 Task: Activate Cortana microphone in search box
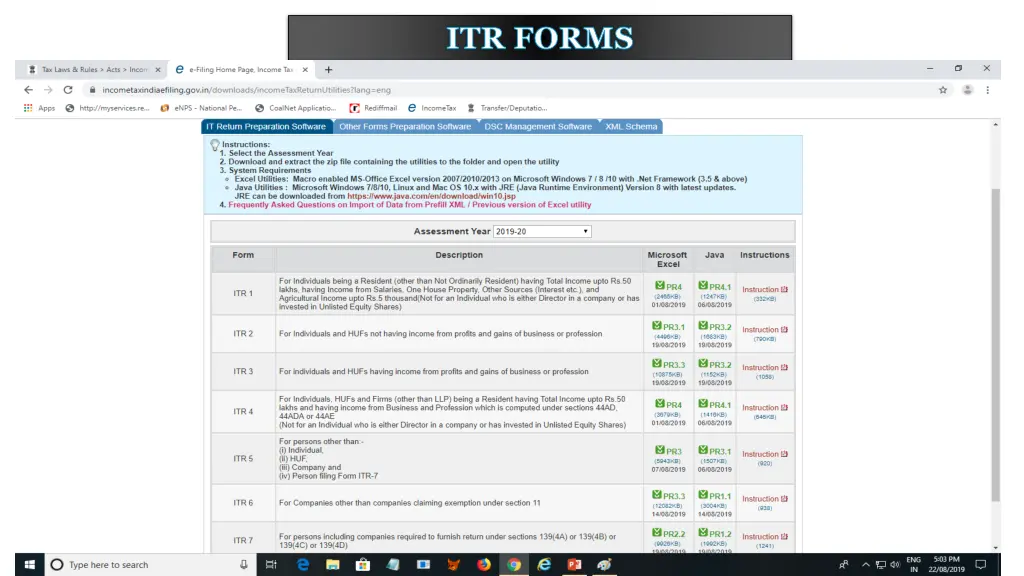click(x=244, y=564)
